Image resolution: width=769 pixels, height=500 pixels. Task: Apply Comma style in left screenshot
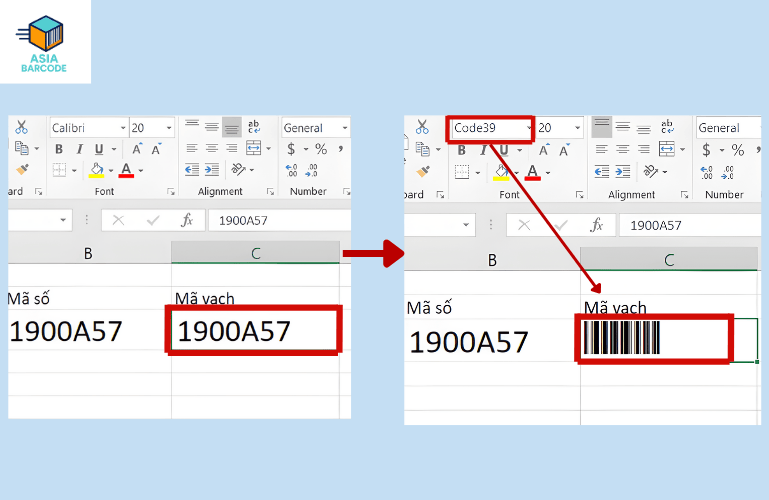click(x=340, y=149)
